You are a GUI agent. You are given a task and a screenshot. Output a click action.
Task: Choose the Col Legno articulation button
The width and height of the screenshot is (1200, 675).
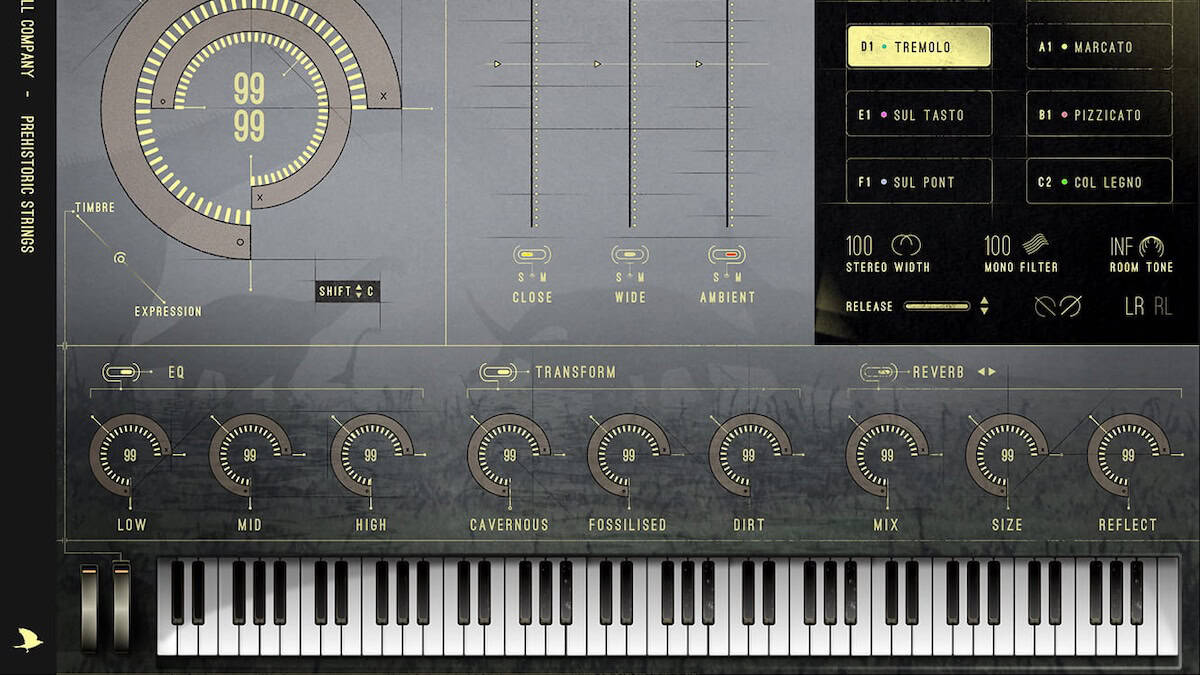tap(1098, 182)
